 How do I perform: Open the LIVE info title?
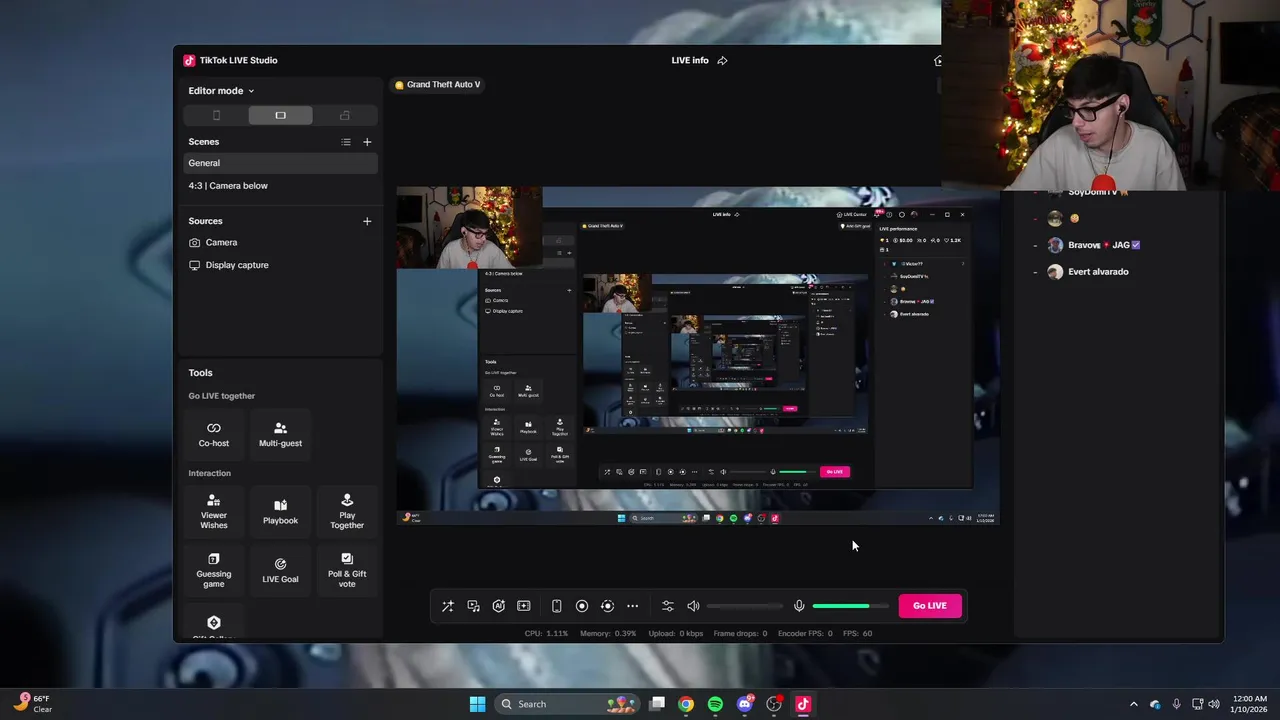coord(690,61)
